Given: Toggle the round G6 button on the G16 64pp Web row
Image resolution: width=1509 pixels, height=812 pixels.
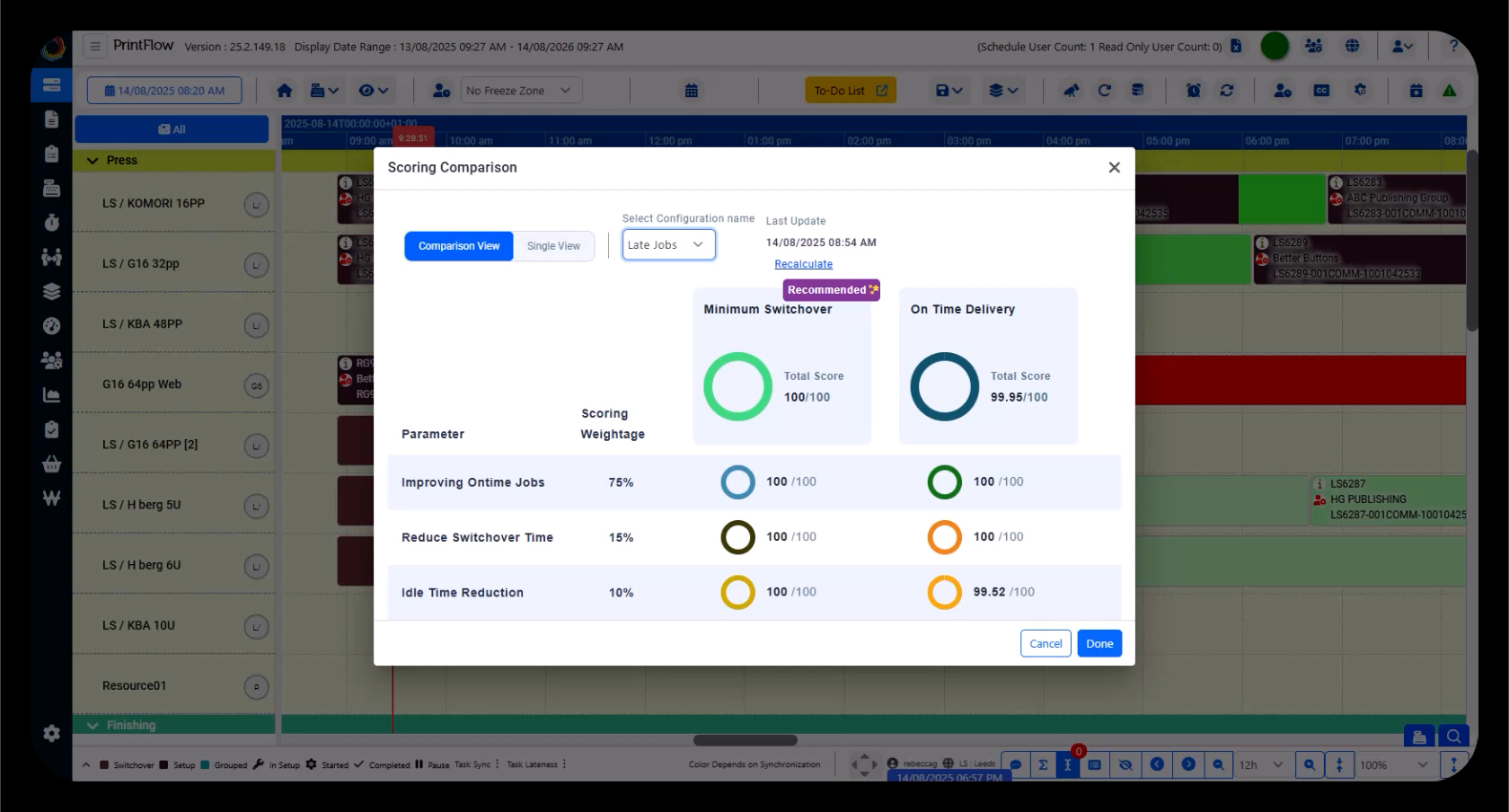Looking at the screenshot, I should pos(256,385).
